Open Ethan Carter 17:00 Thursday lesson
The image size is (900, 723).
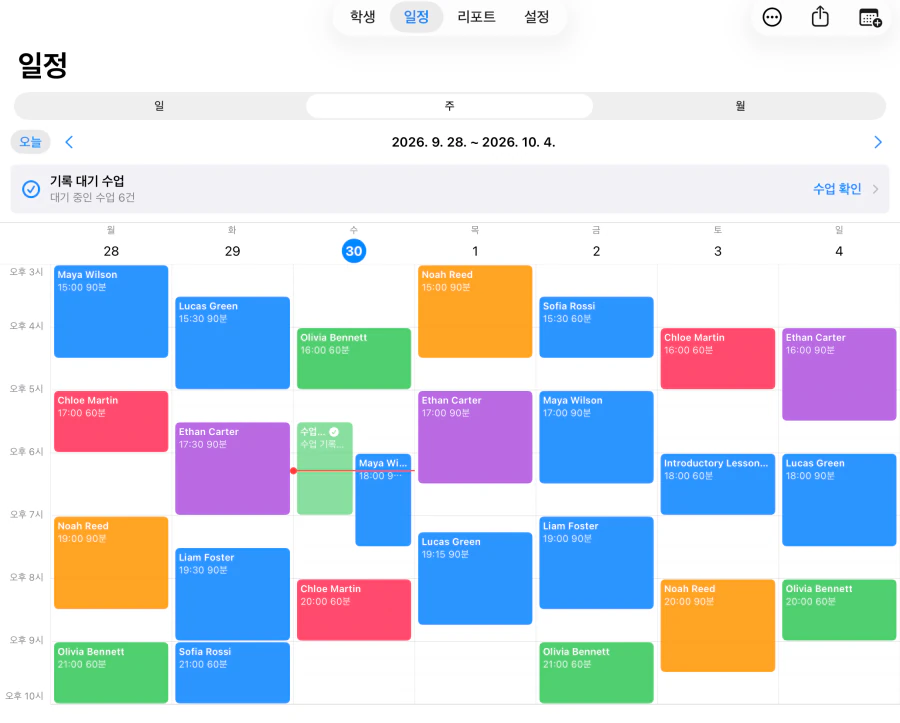pos(475,437)
